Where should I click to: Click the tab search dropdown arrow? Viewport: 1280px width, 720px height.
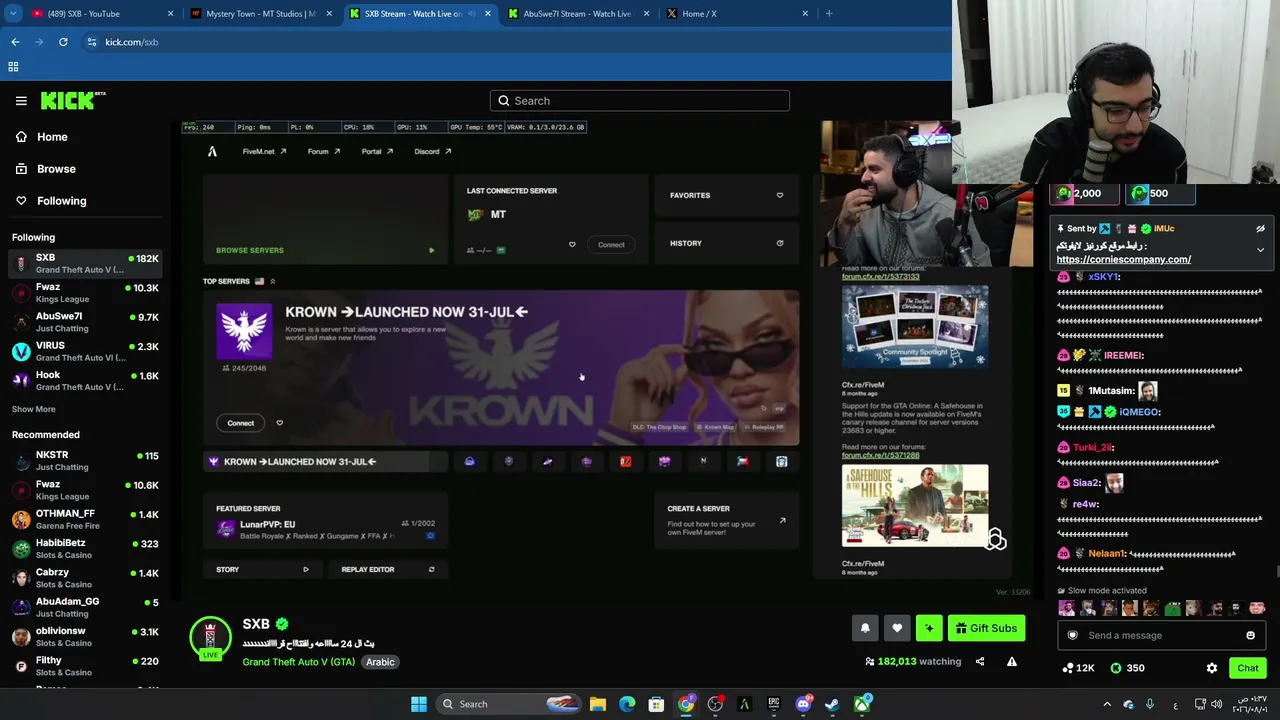13,13
